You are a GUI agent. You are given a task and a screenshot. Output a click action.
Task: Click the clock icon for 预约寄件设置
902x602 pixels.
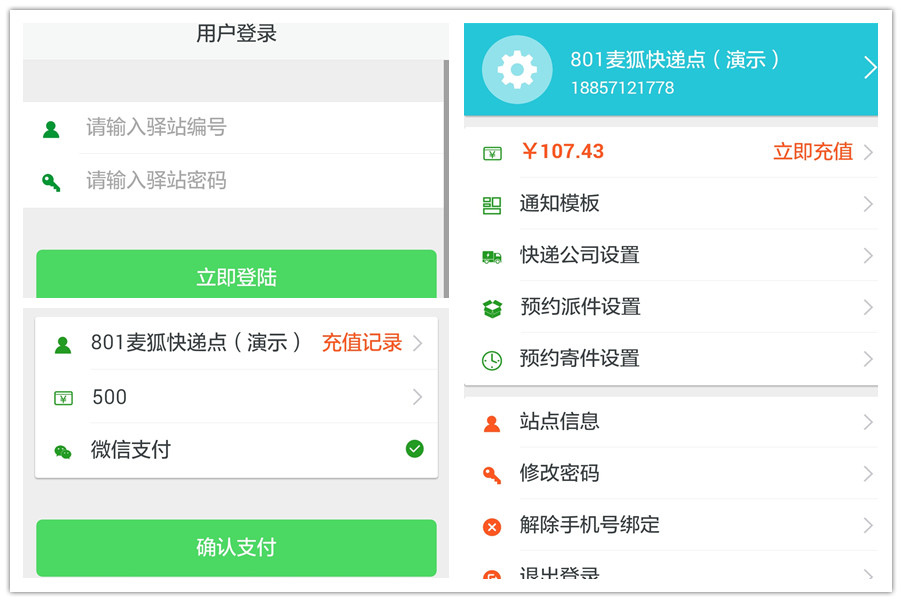(x=492, y=360)
